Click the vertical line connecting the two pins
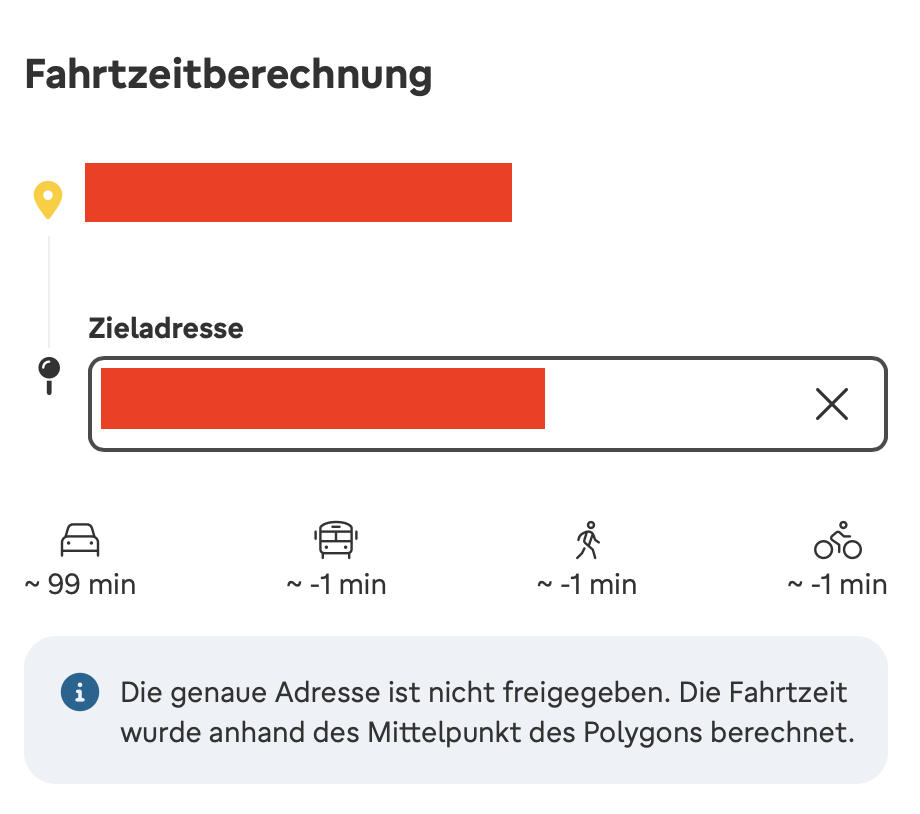The width and height of the screenshot is (920, 814). pos(48,290)
